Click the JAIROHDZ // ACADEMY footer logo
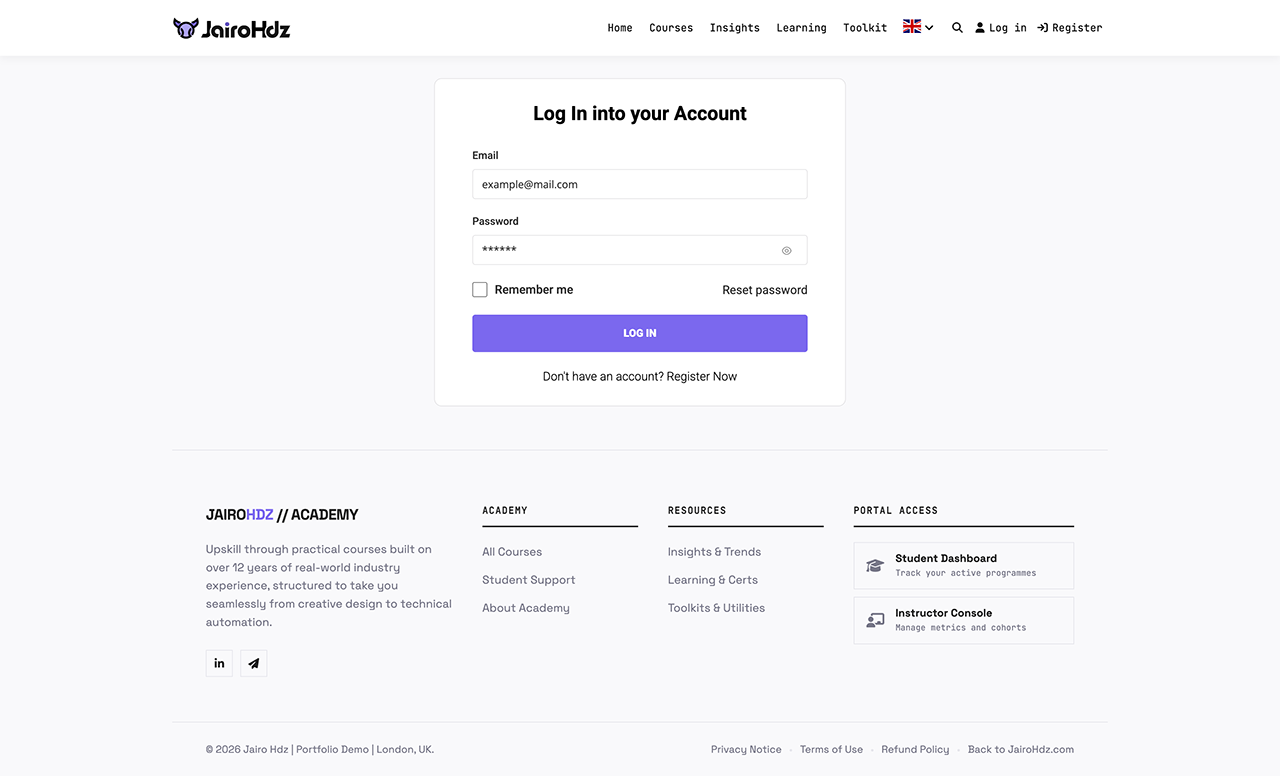Image resolution: width=1280 pixels, height=776 pixels. [282, 515]
